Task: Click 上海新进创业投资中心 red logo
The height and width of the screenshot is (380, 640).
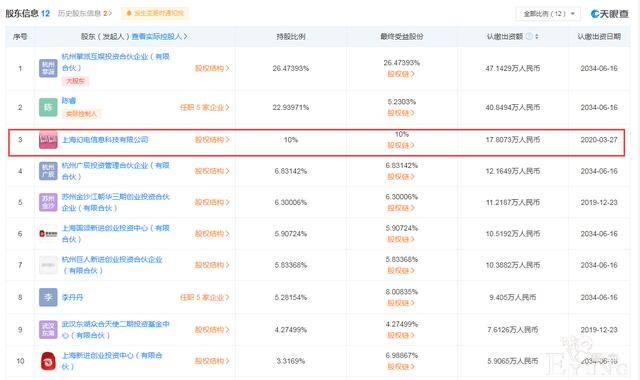Action: pyautogui.click(x=48, y=361)
